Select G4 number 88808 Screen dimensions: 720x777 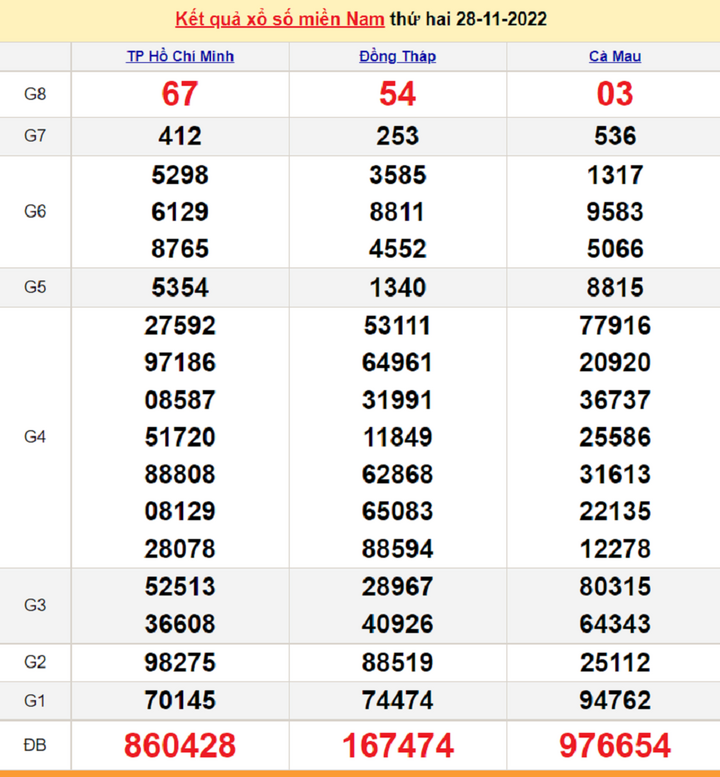point(180,474)
